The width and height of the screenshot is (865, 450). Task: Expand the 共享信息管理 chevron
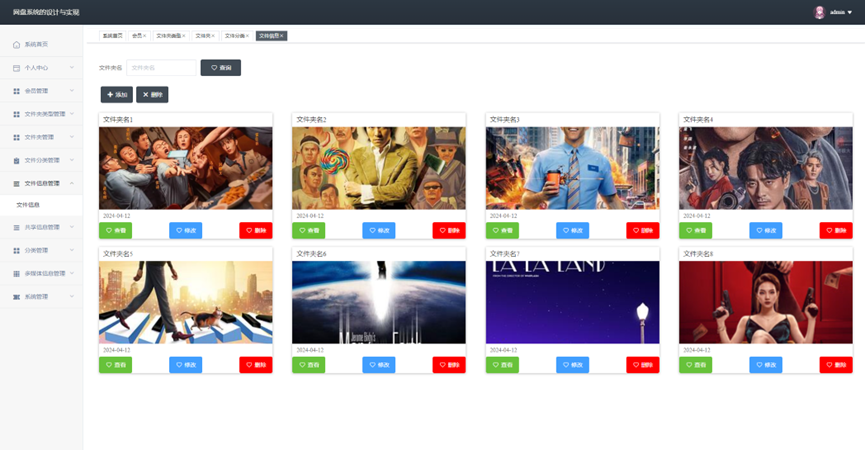[72, 227]
